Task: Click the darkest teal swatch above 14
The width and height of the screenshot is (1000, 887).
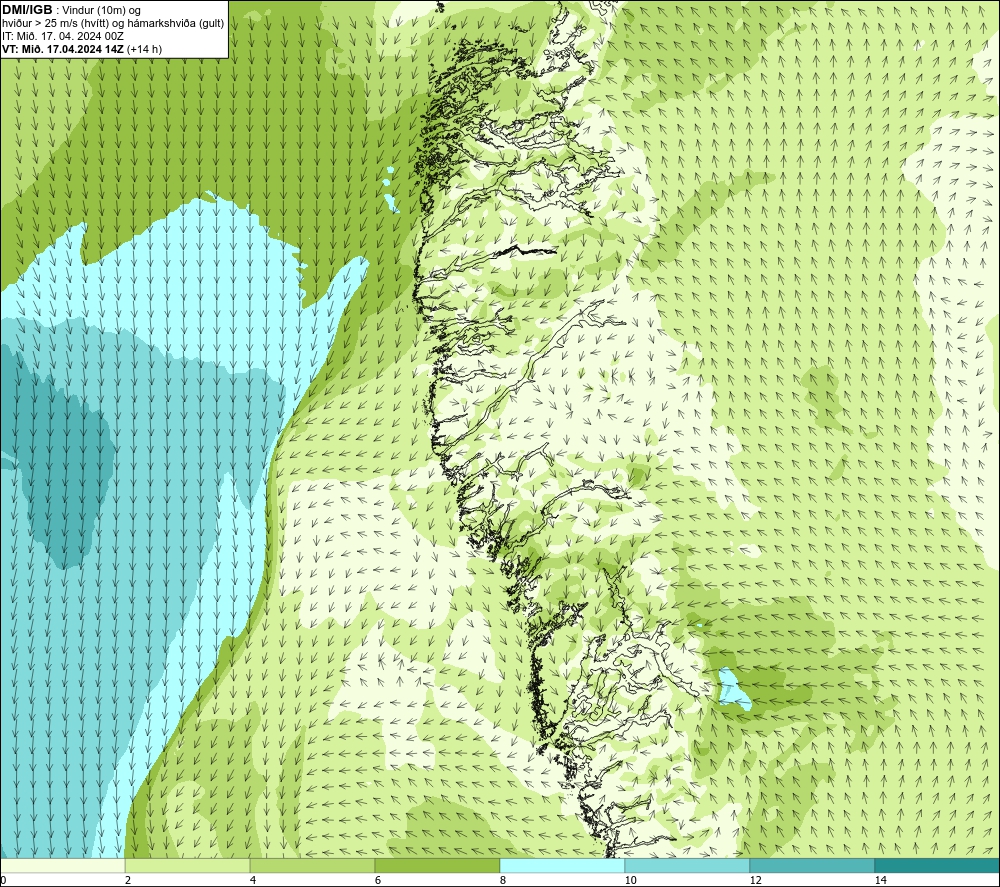Action: (x=937, y=866)
